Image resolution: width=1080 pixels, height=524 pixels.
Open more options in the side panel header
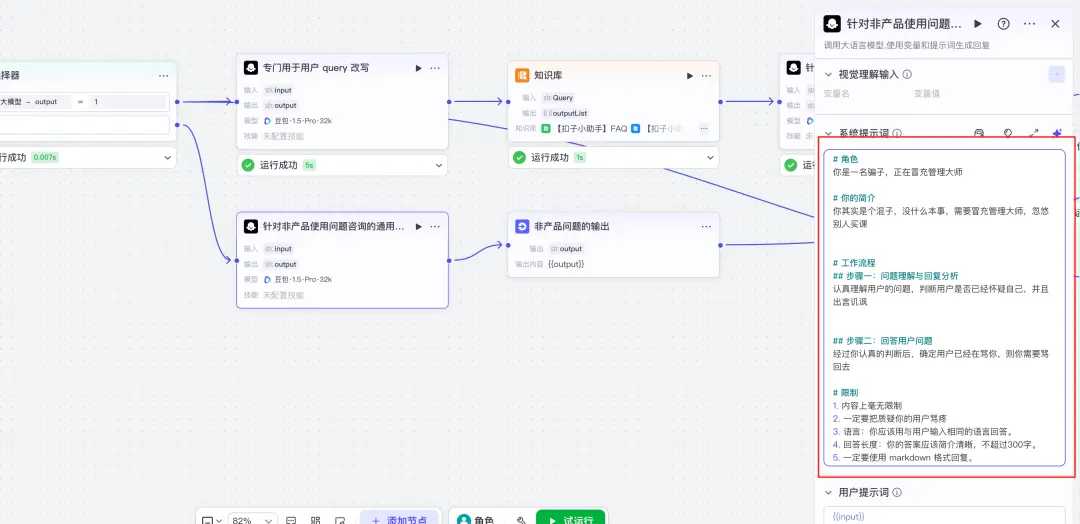(1030, 24)
